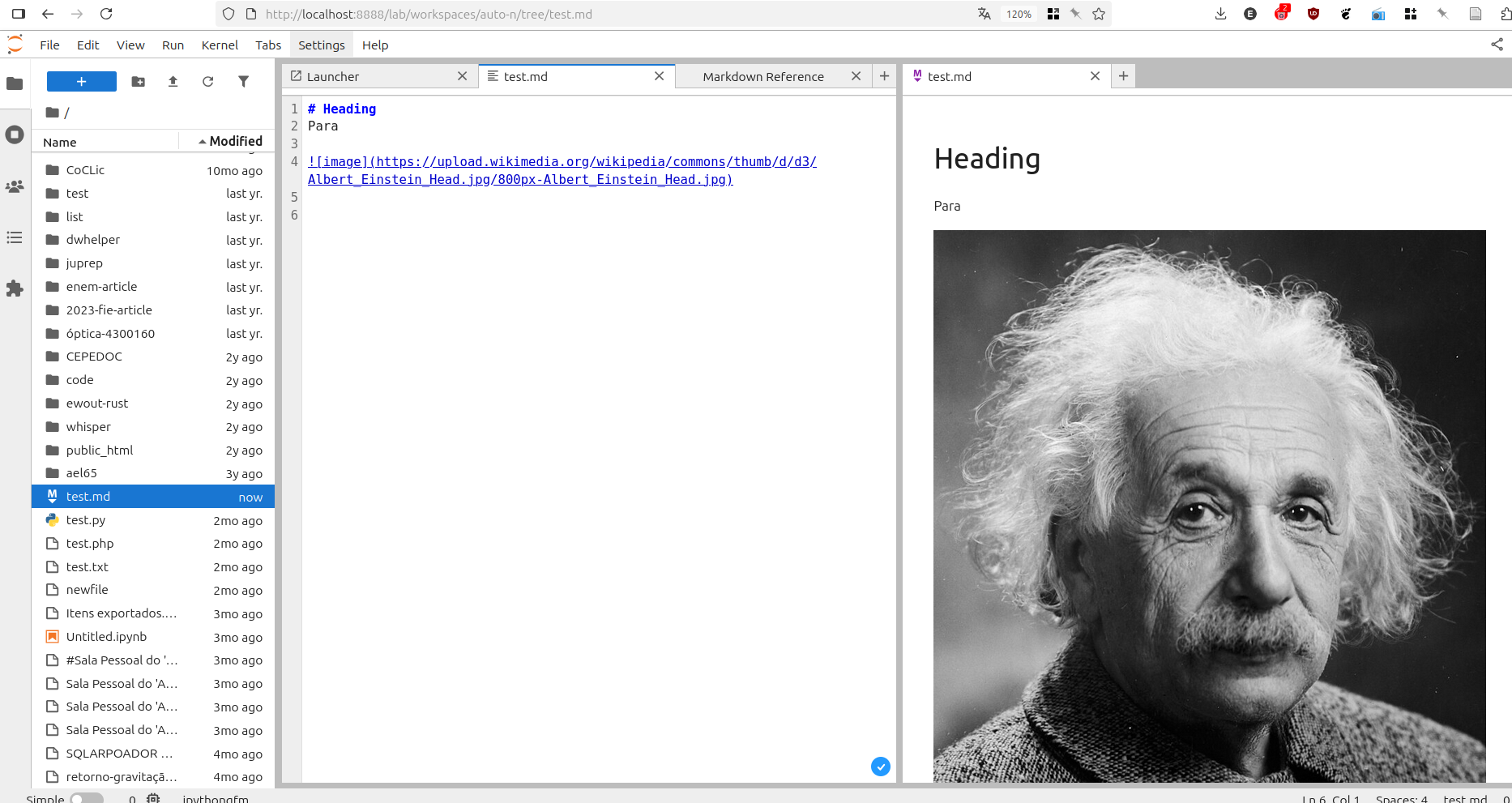This screenshot has height=803, width=1512.
Task: Select Untitled.ipynb notebook file
Action: 154,637
